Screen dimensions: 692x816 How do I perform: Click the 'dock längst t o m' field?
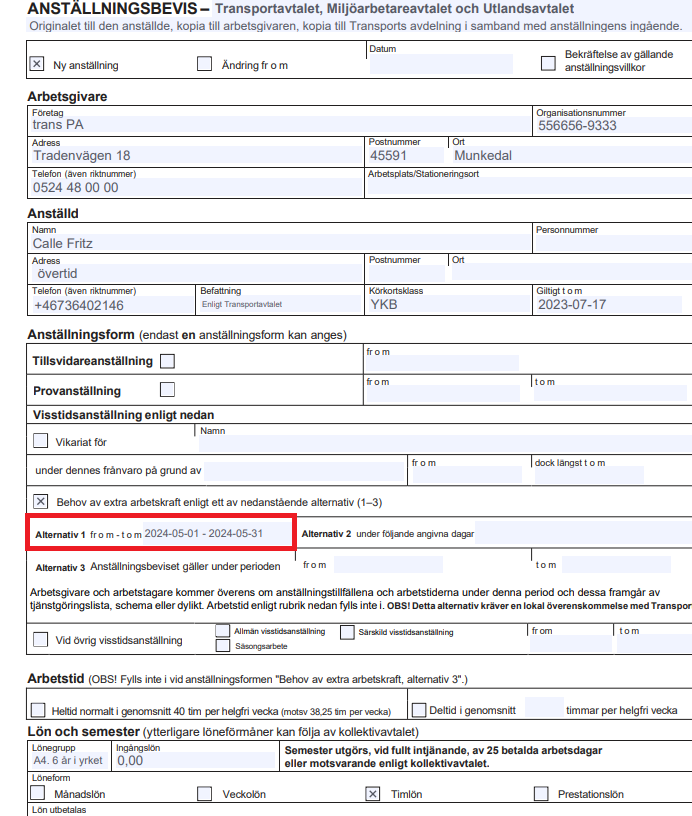[x=590, y=474]
